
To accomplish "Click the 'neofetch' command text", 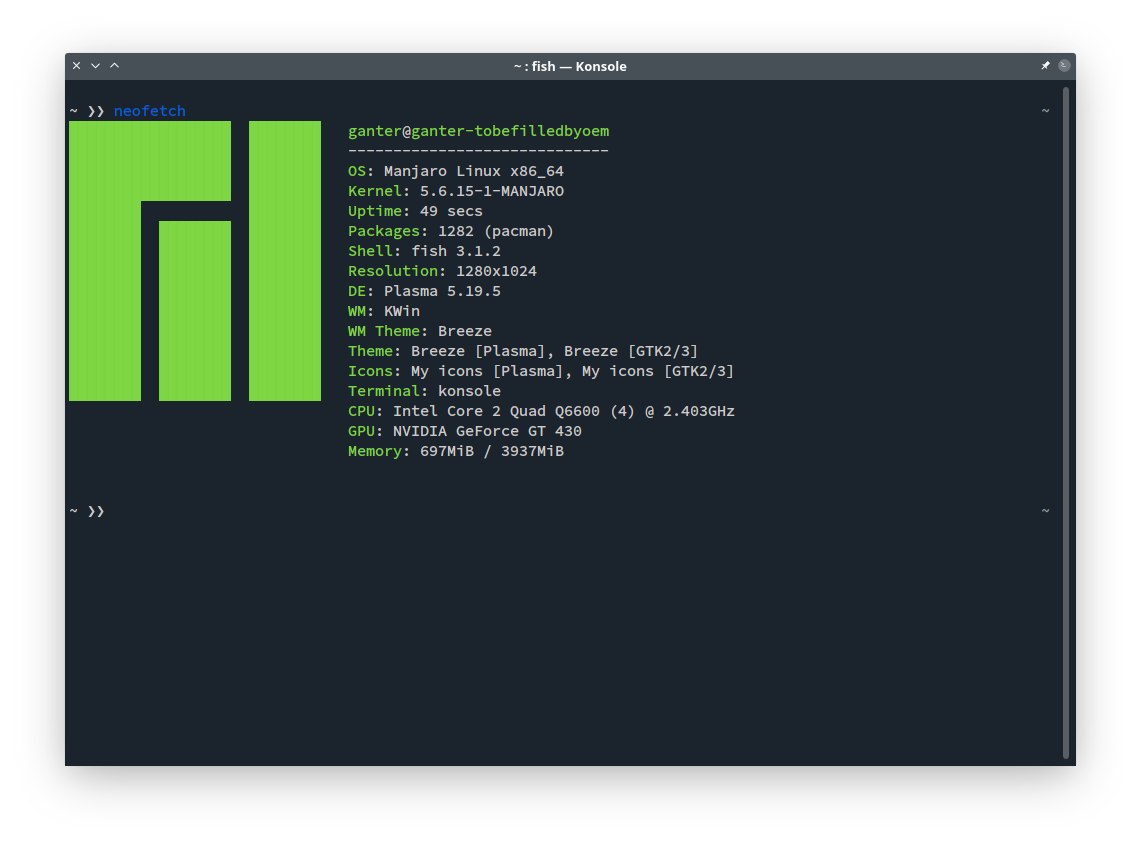I will 150,111.
